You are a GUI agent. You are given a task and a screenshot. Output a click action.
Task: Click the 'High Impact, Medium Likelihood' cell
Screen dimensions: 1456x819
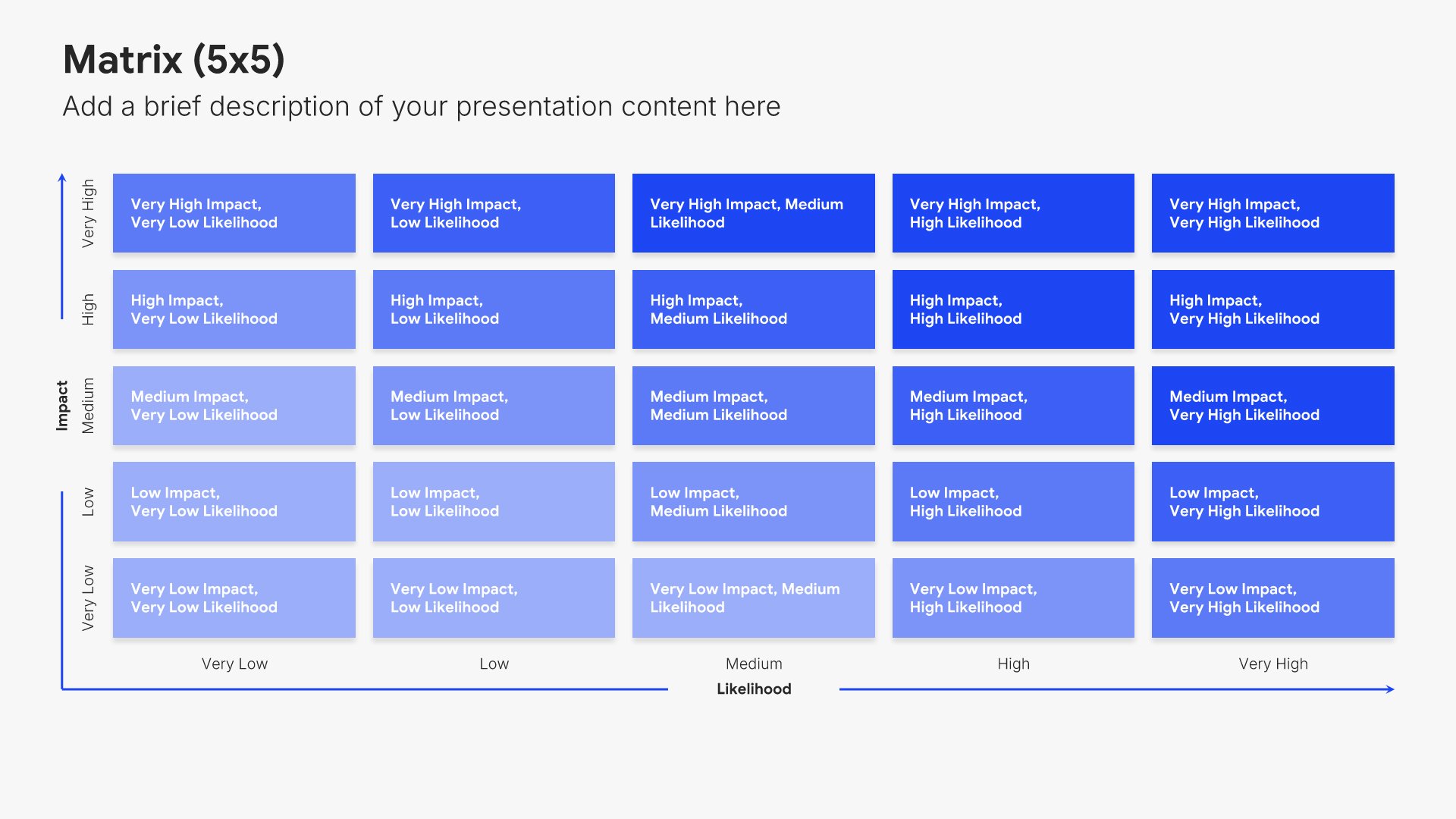(x=754, y=309)
